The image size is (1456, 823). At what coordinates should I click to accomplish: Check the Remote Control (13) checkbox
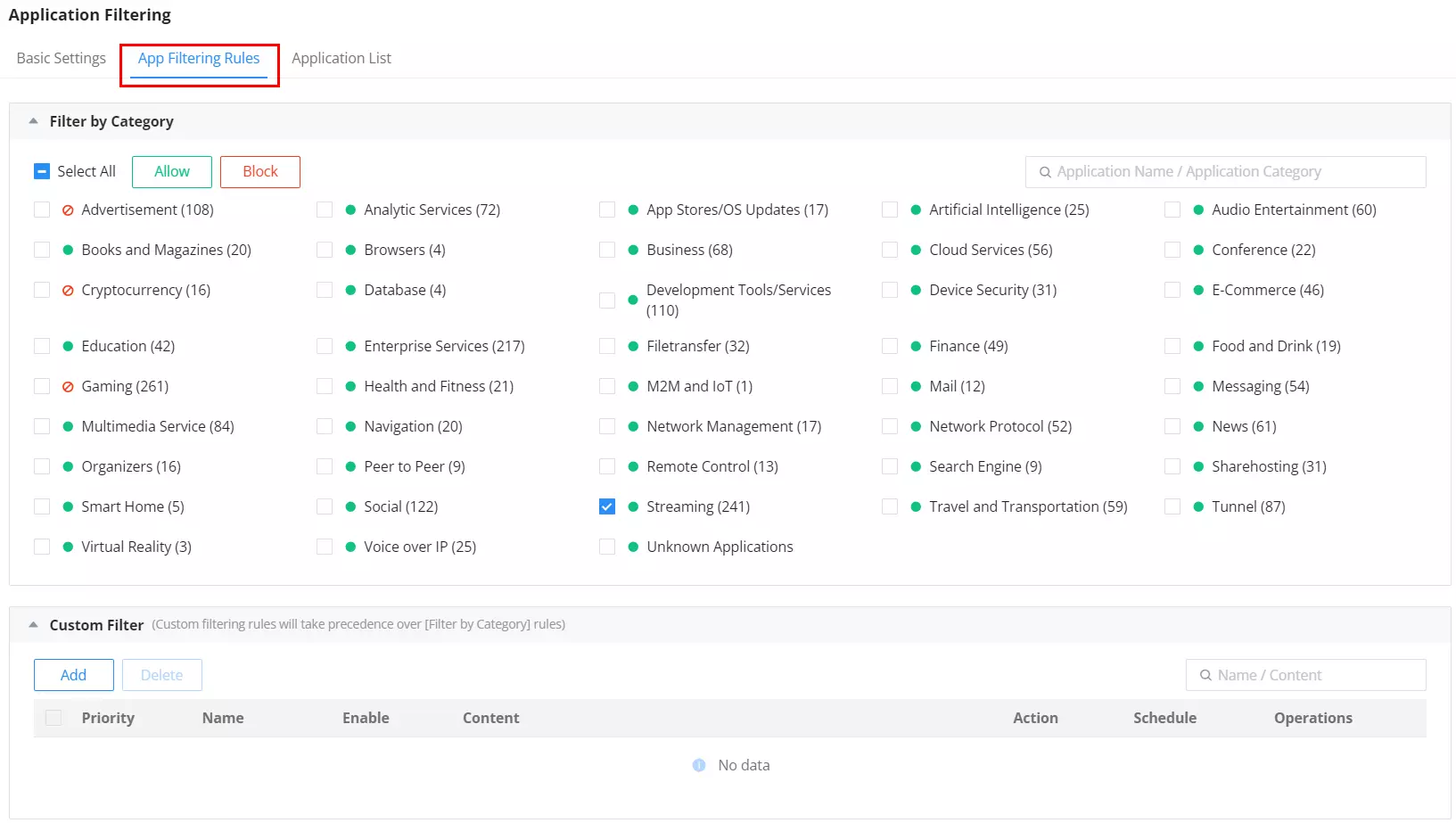(607, 466)
